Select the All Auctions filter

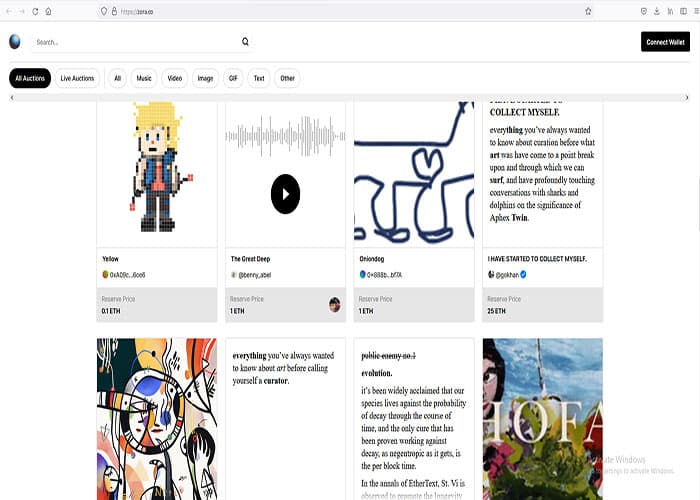30,78
